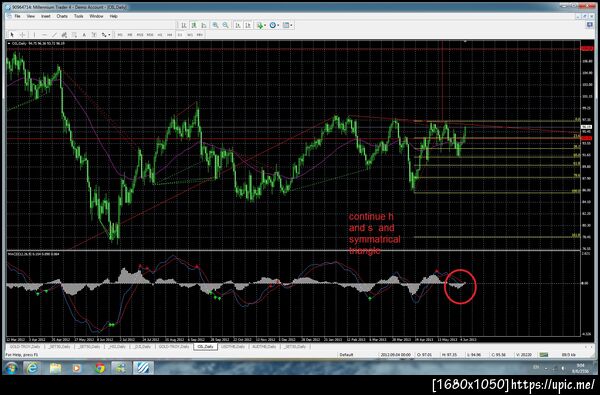Image resolution: width=600 pixels, height=395 pixels.
Task: Open the chart templates button
Action: pyautogui.click(x=285, y=25)
